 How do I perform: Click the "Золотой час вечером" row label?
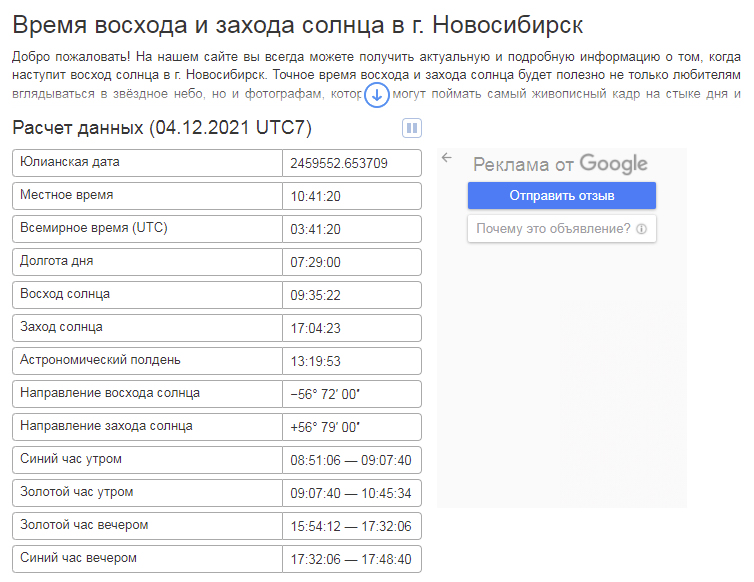click(84, 525)
